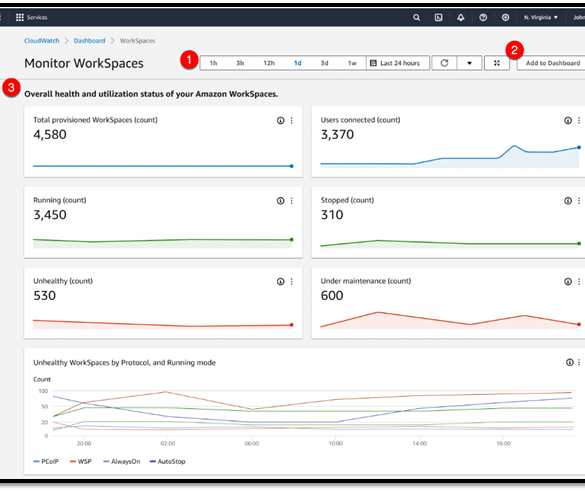
Task: Show info for Users connected widget
Action: 568,120
